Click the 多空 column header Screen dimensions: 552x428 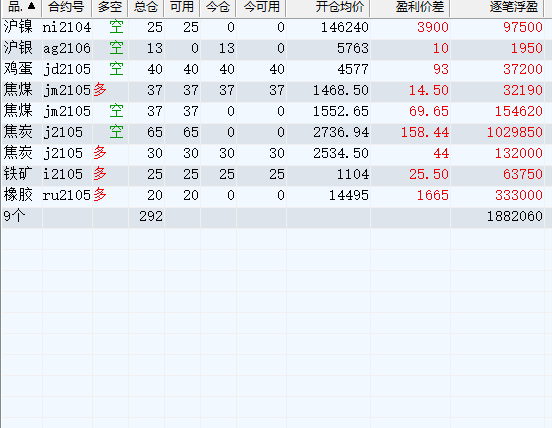(x=110, y=7)
